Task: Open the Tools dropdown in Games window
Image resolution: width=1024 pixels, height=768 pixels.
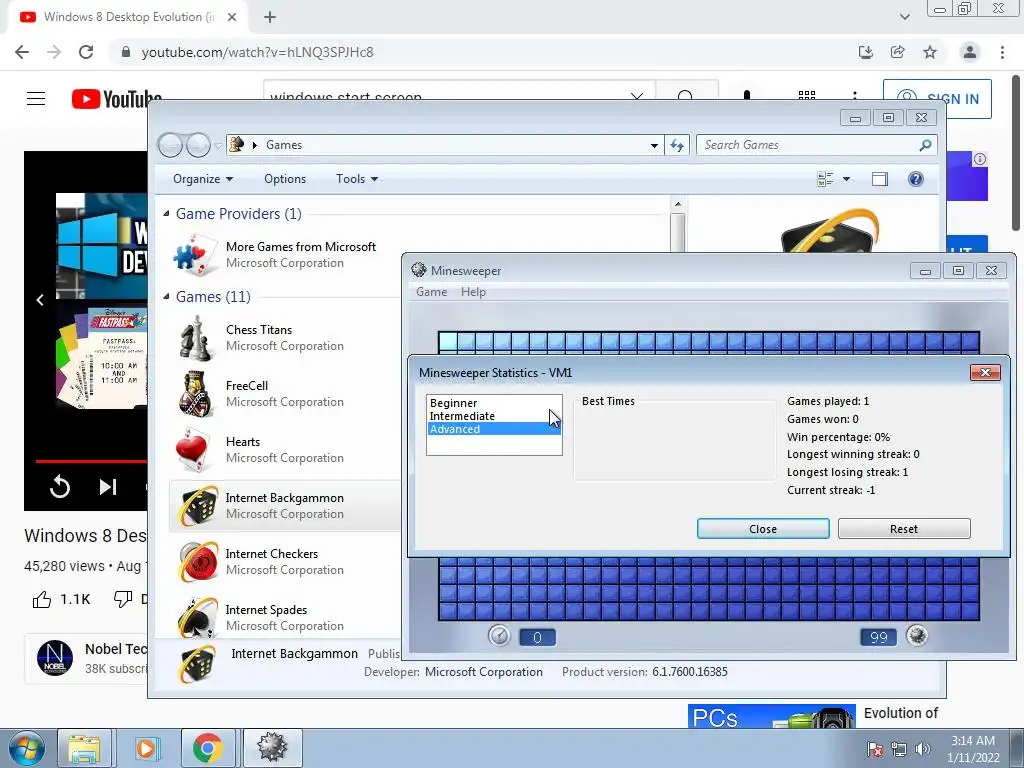Action: point(357,179)
